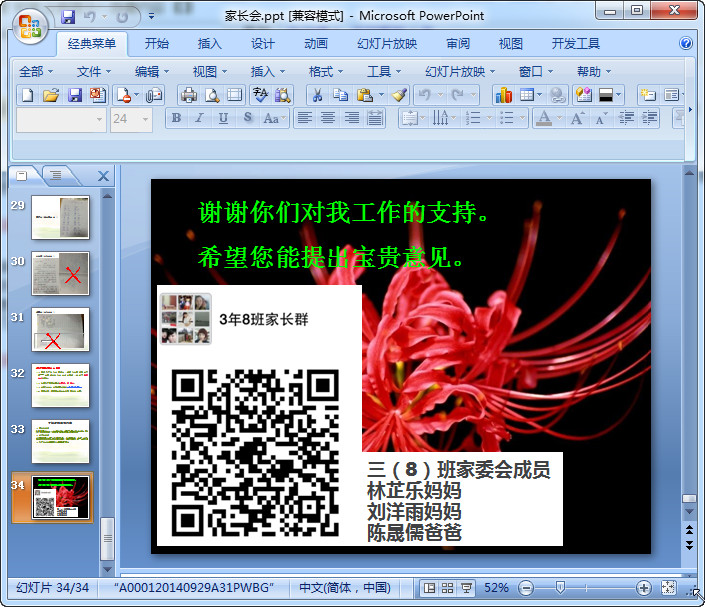
Task: Cut selection with the scissors icon
Action: tap(317, 95)
